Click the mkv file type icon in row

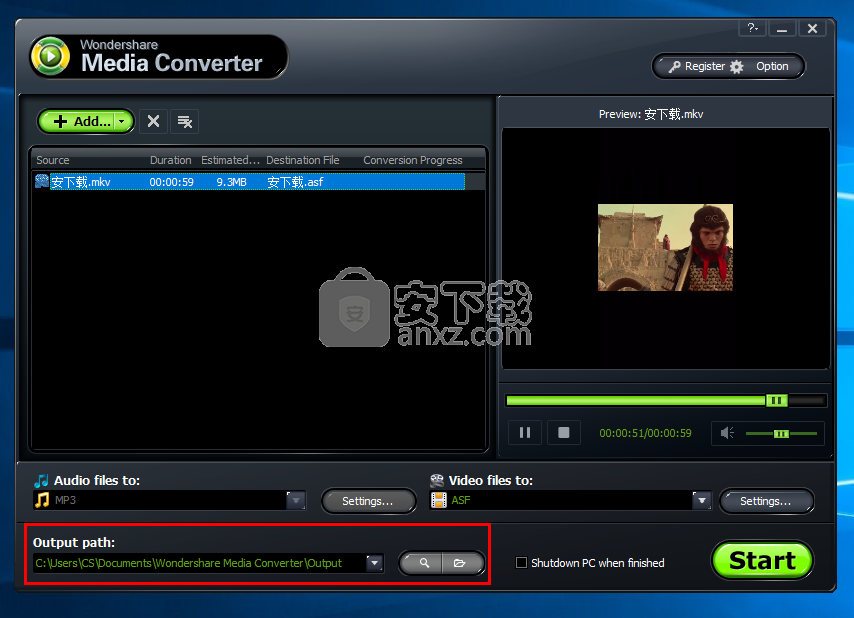click(42, 181)
